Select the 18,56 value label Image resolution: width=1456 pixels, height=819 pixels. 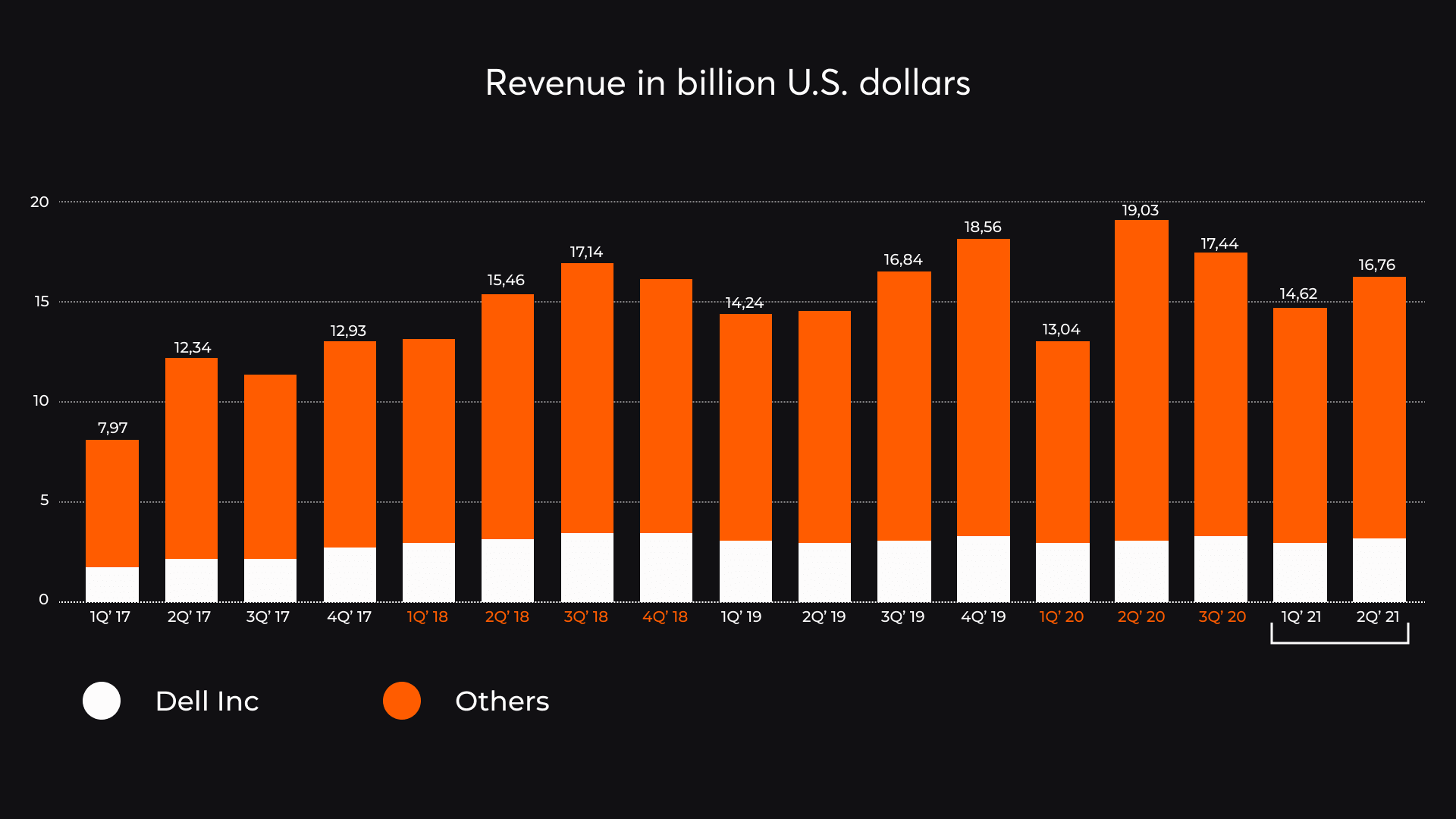[x=983, y=227]
